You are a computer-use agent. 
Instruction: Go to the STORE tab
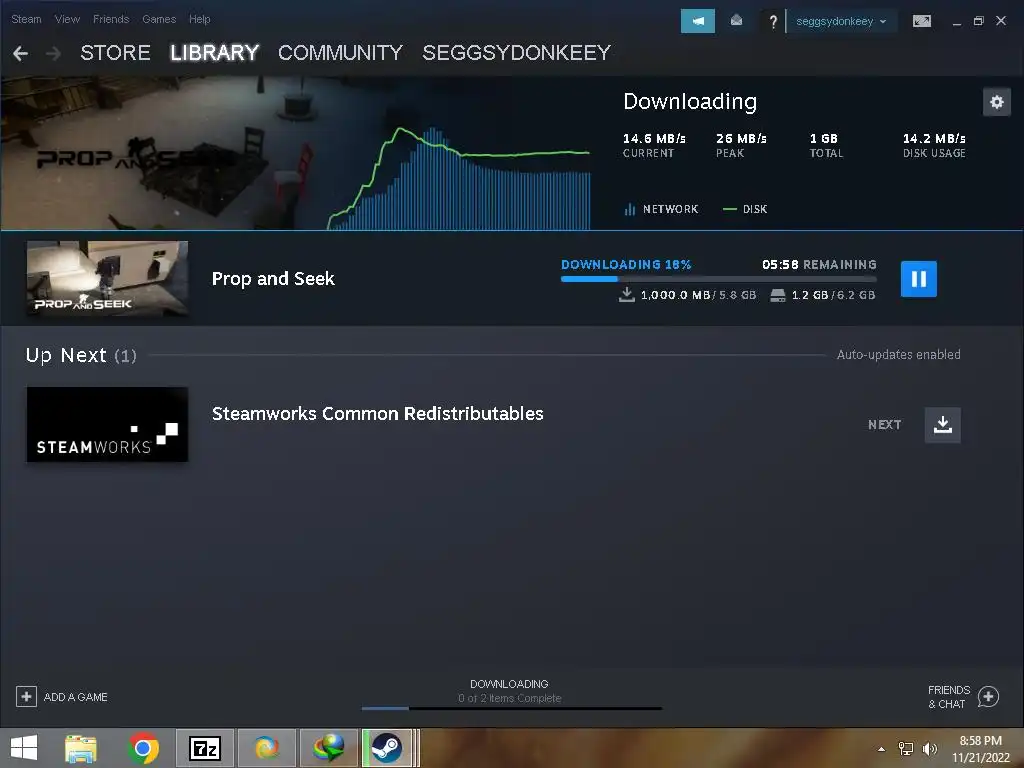[116, 53]
